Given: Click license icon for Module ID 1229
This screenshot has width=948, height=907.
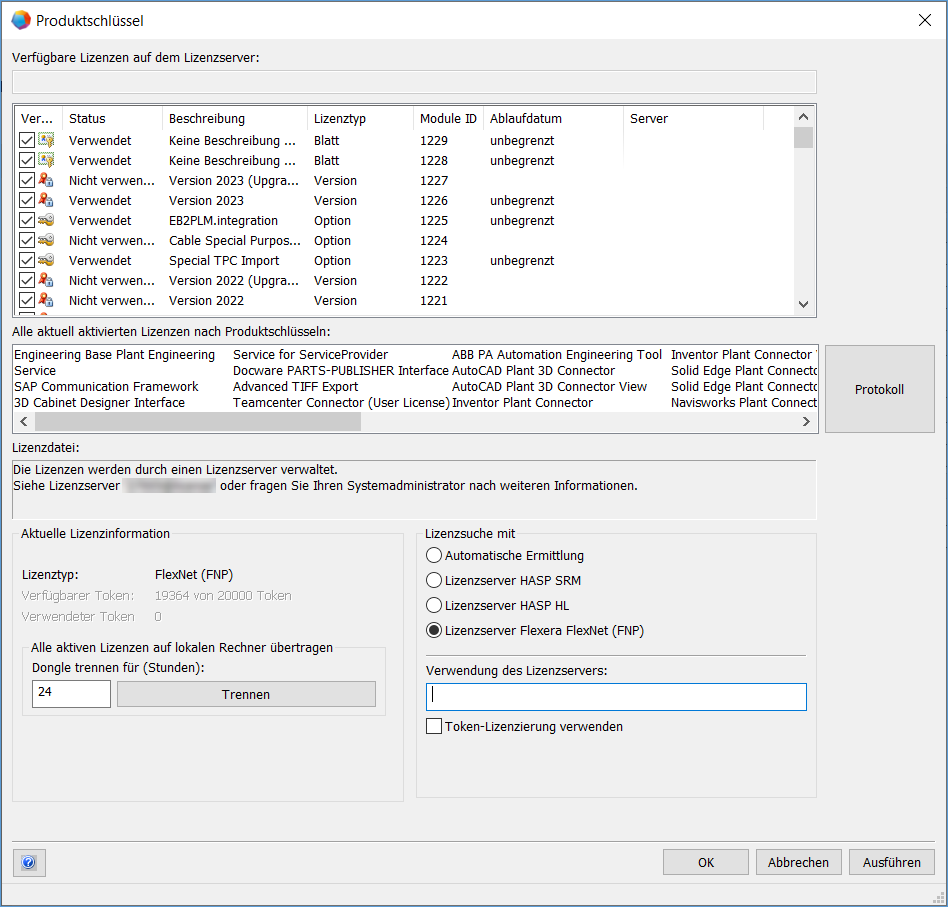Looking at the screenshot, I should [46, 141].
